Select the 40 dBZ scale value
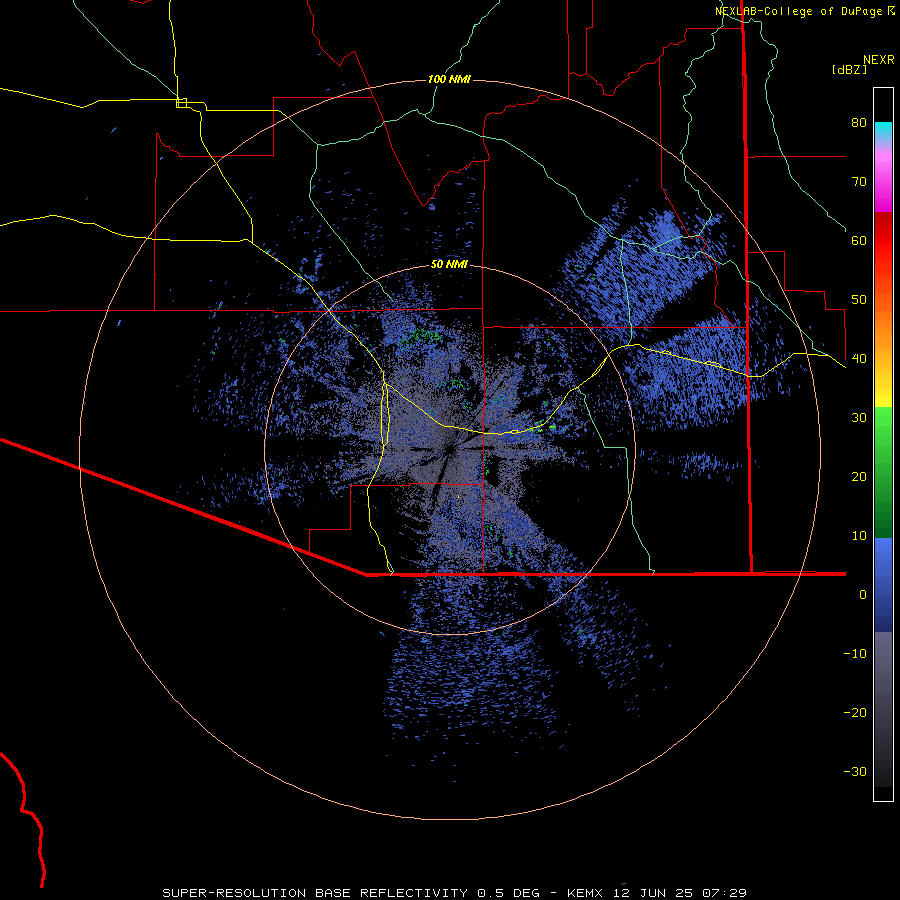Viewport: 900px width, 900px height. pos(859,359)
